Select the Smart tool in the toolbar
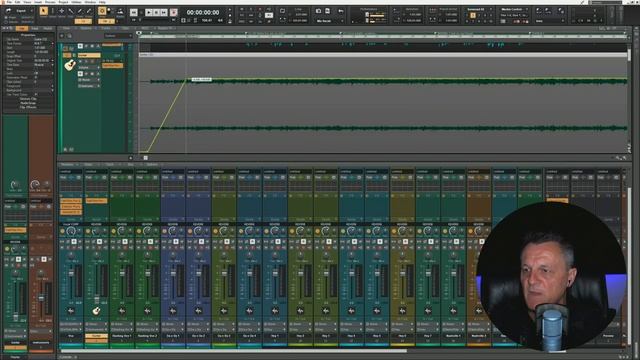This screenshot has height=360, width=640. (43, 11)
